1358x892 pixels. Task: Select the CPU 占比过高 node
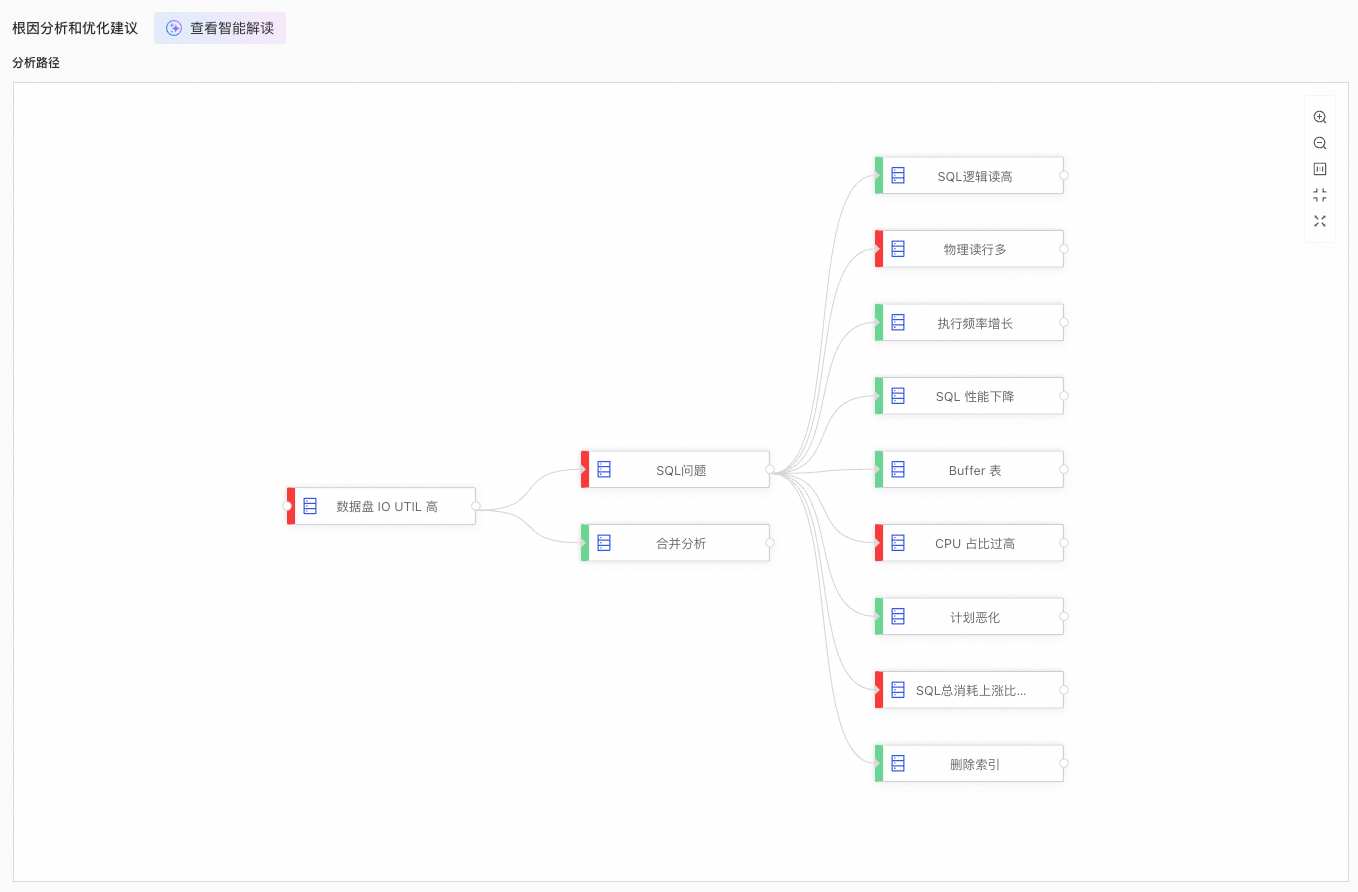coord(974,544)
